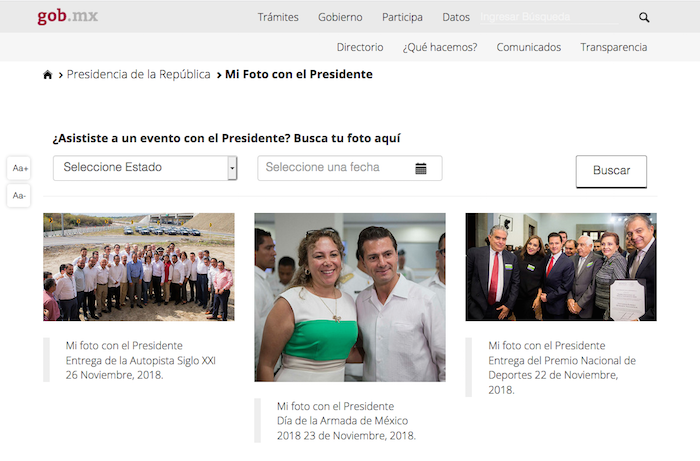
Task: Go to the home breadcrumb icon
Action: tap(48, 75)
